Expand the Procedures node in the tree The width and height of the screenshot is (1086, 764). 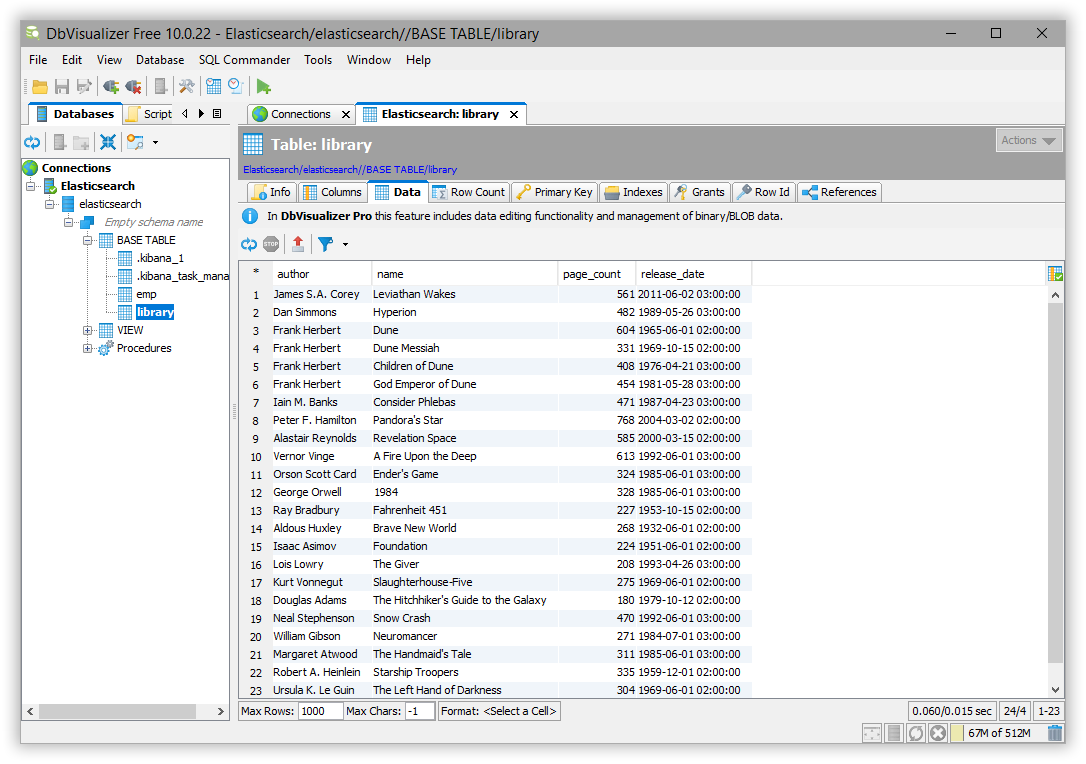click(x=87, y=347)
